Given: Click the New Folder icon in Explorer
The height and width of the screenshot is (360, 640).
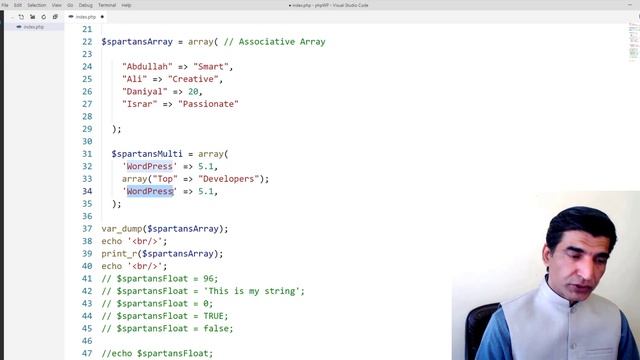Looking at the screenshot, I should 32,17.
